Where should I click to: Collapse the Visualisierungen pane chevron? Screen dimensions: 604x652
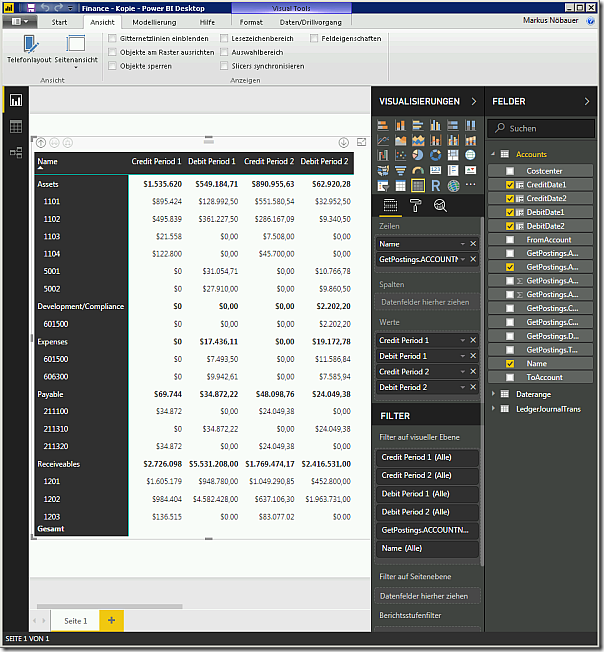[x=474, y=101]
